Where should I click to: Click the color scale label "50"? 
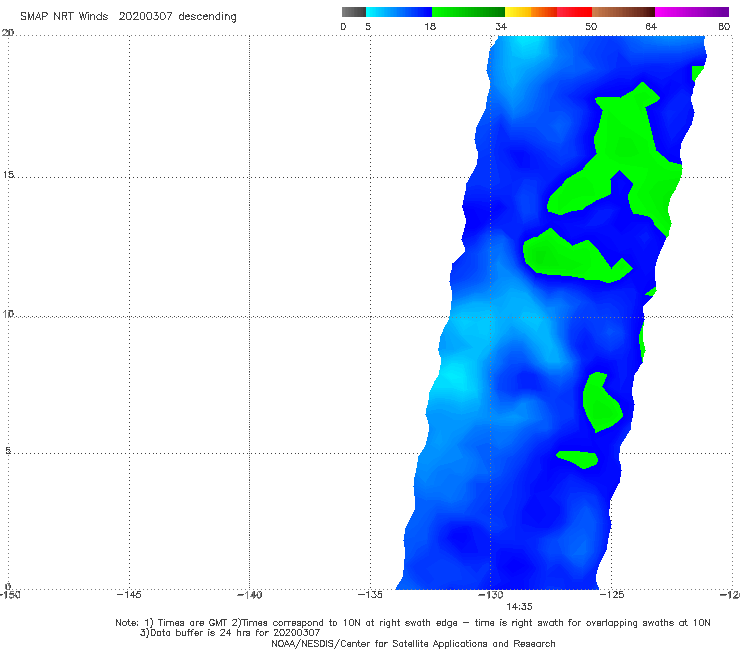pyautogui.click(x=591, y=26)
